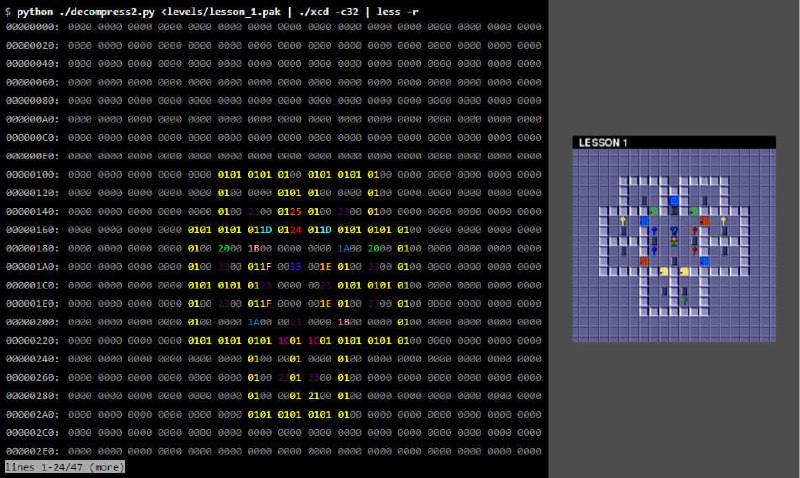Select the right yellow door tile

coord(684,271)
